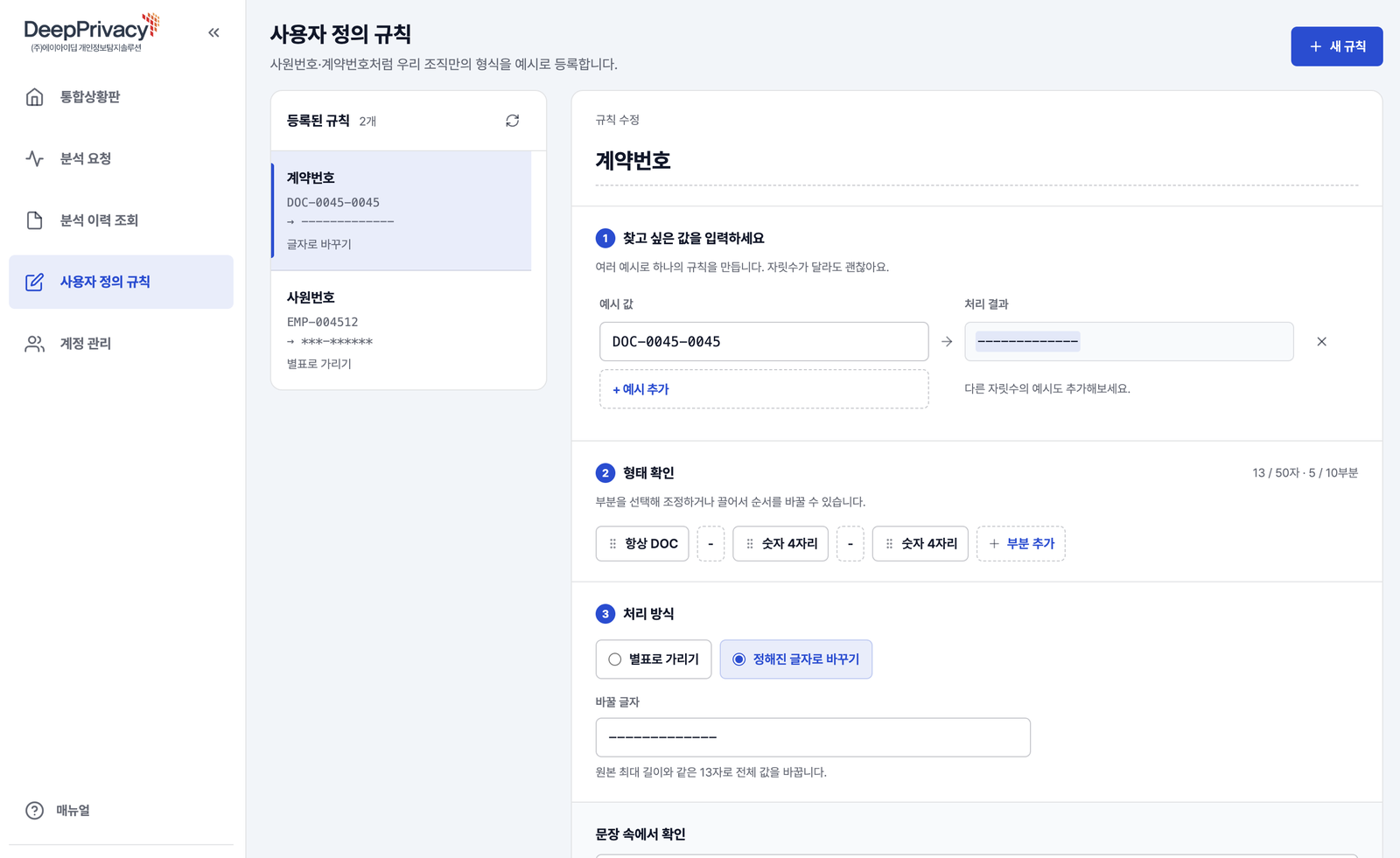Screen dimensions: 1400x858
Task: Click the 바꿀 글자 input field
Action: click(813, 738)
